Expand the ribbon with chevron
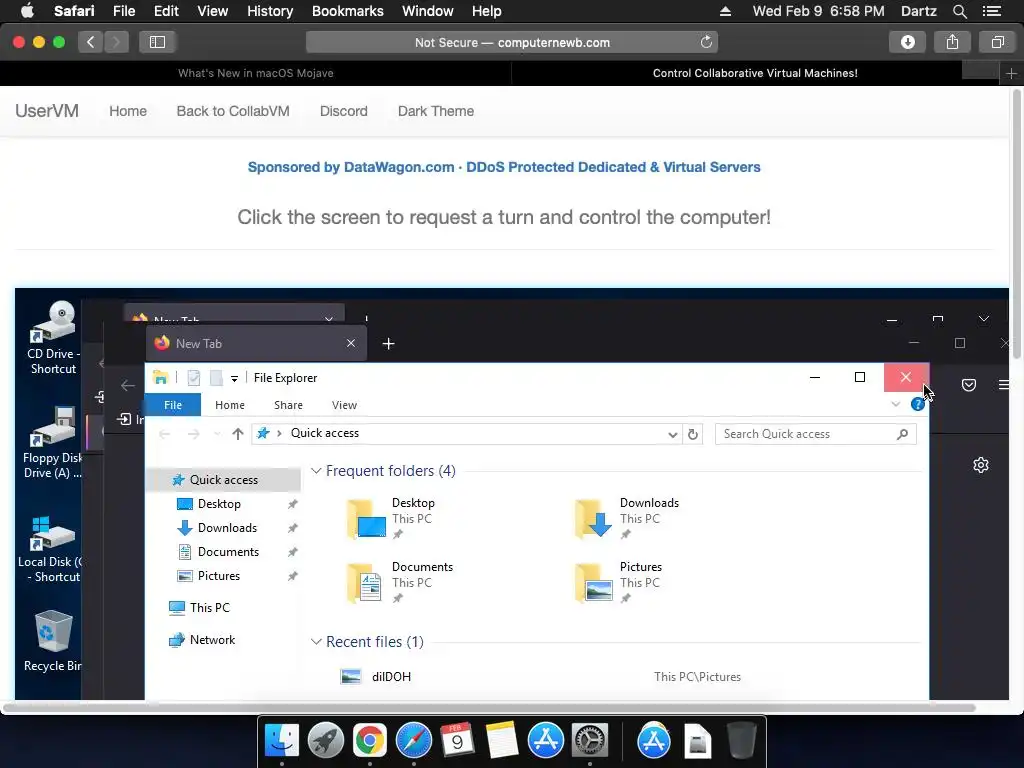This screenshot has height=768, width=1024. [895, 404]
